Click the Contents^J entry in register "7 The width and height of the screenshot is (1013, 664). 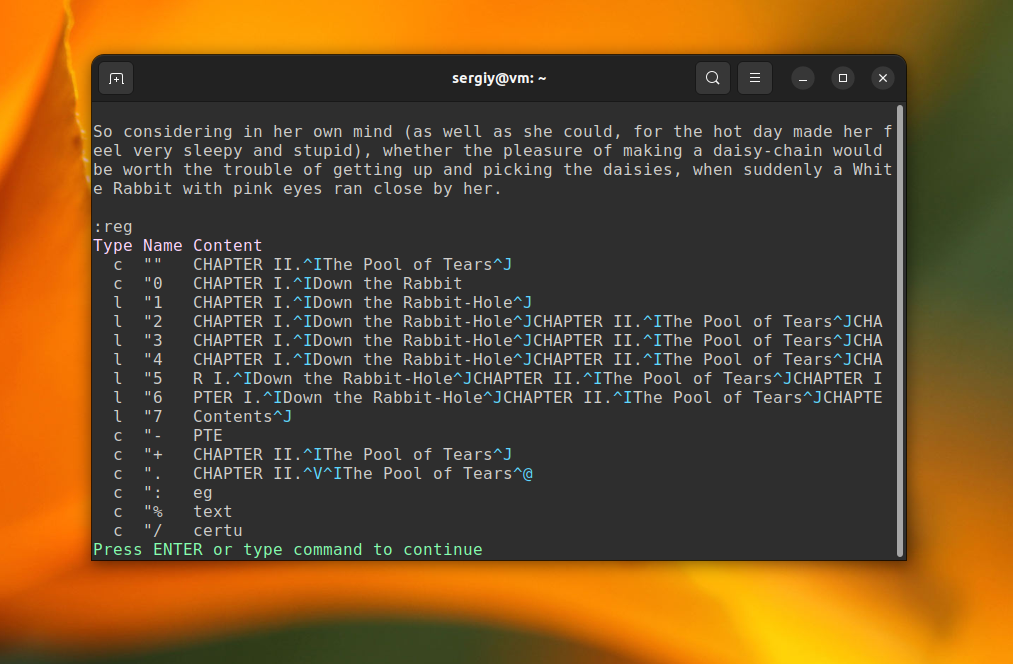[x=242, y=417]
